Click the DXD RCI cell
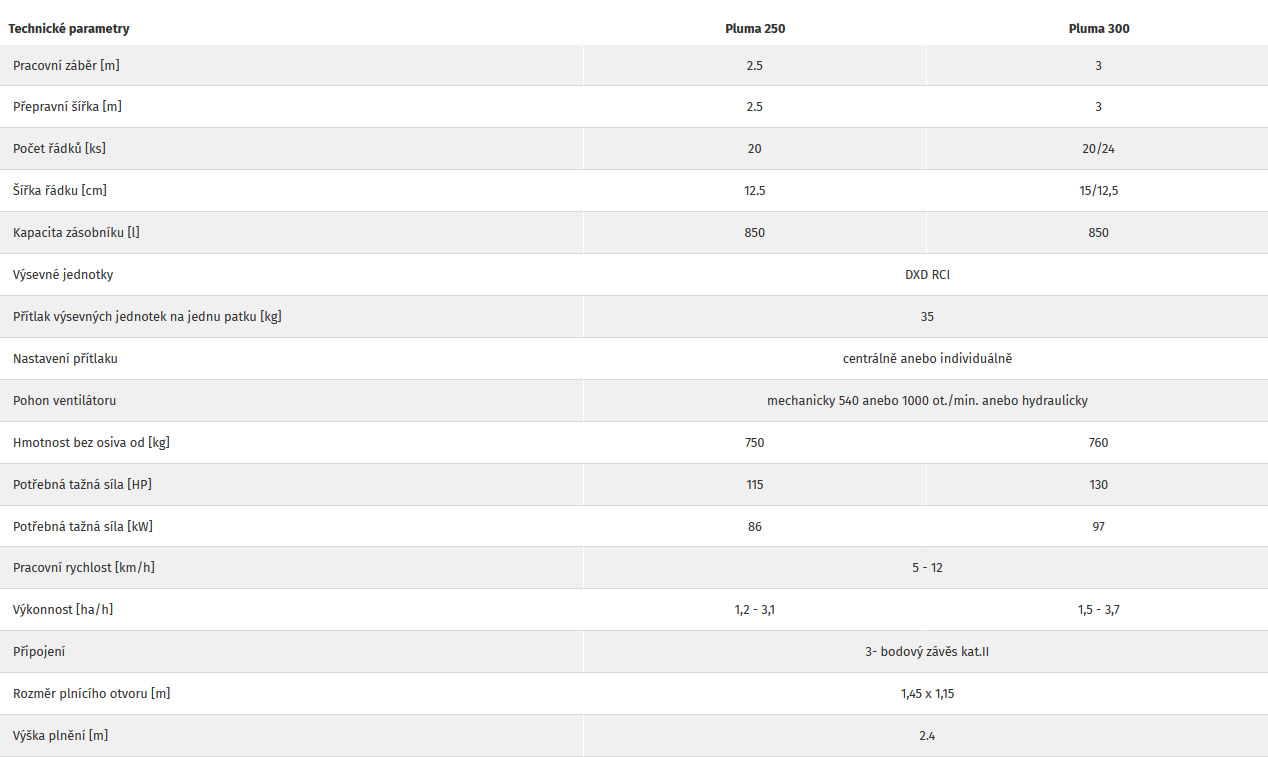The width and height of the screenshot is (1268, 757). (x=927, y=274)
